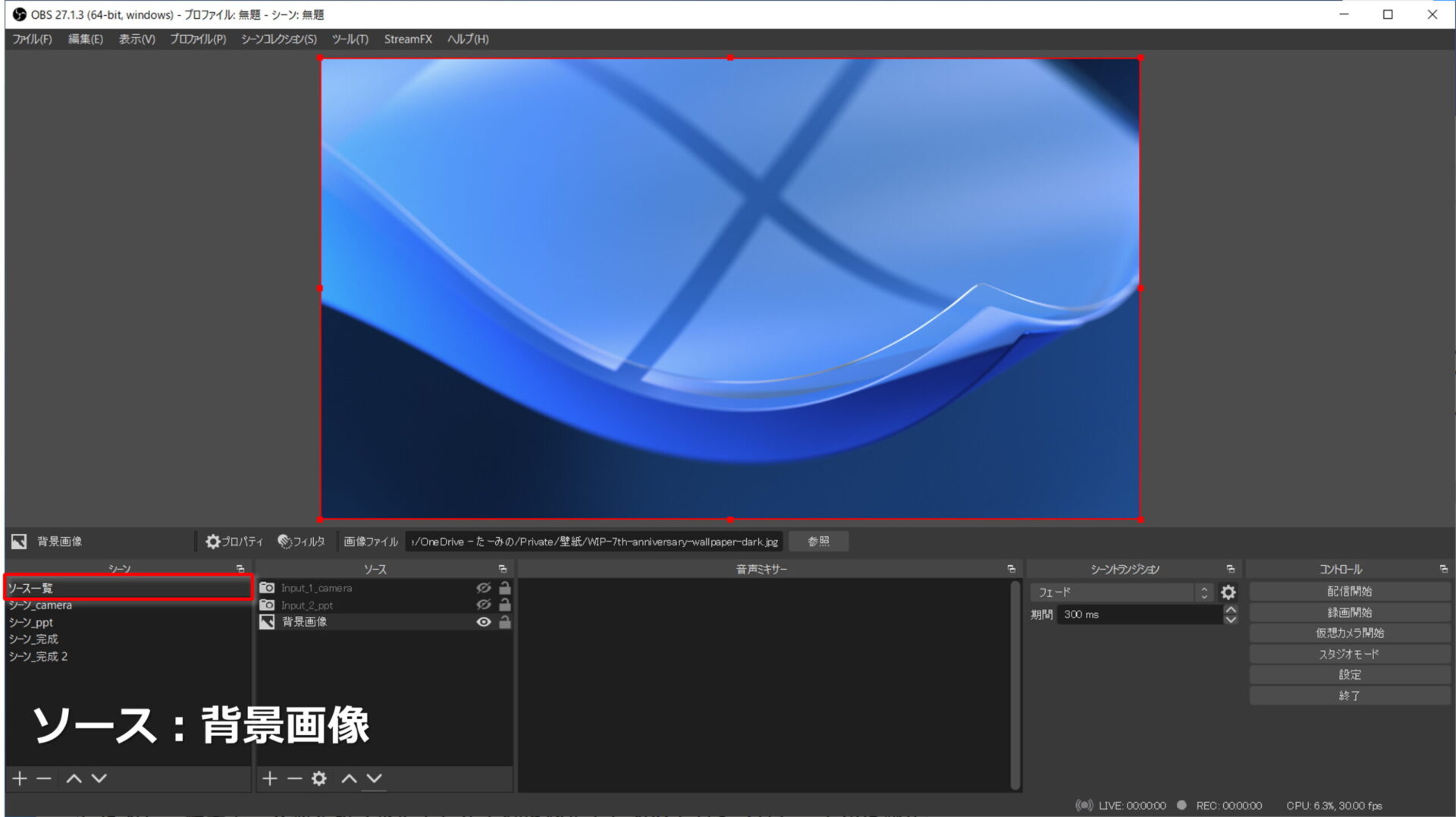Show the Input_1_camera source

coord(483,588)
